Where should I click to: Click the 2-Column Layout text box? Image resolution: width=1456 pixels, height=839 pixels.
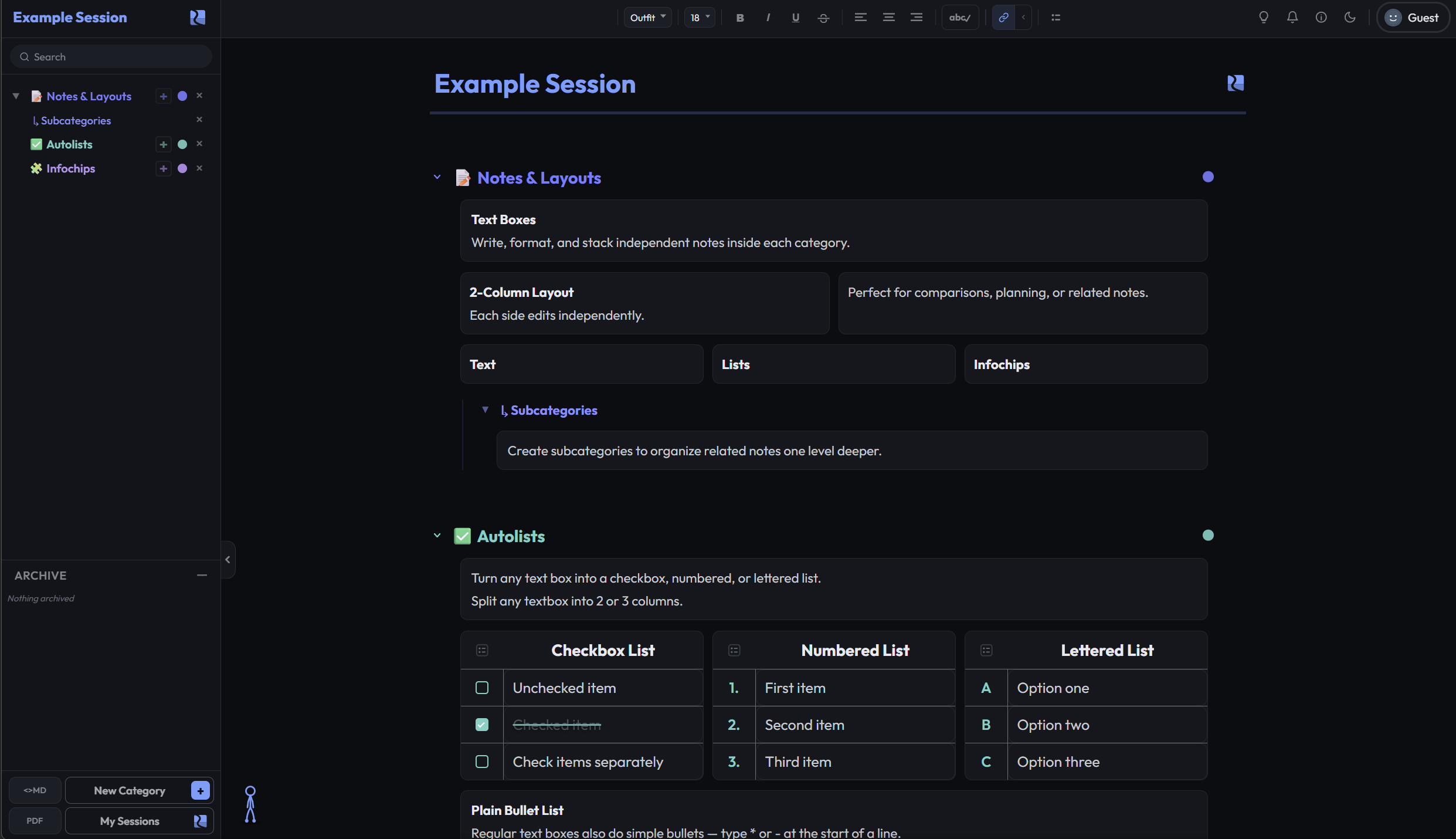pos(645,303)
